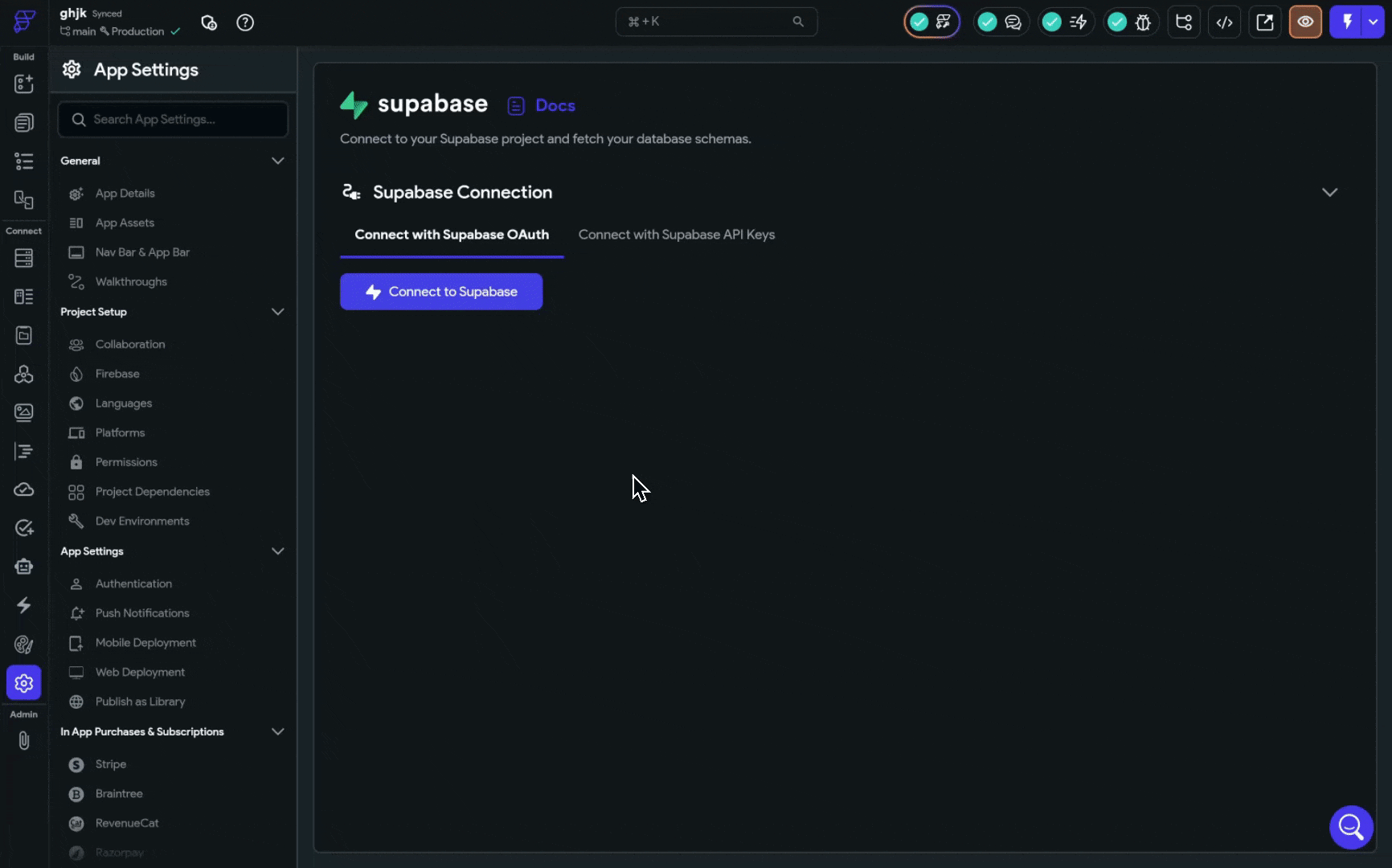Open the help question mark icon

245,23
